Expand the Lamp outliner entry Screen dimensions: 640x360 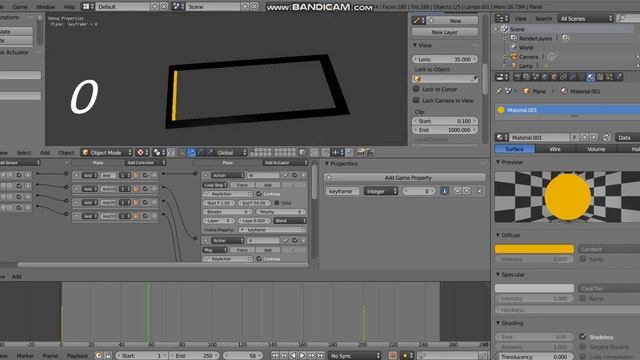pos(505,66)
